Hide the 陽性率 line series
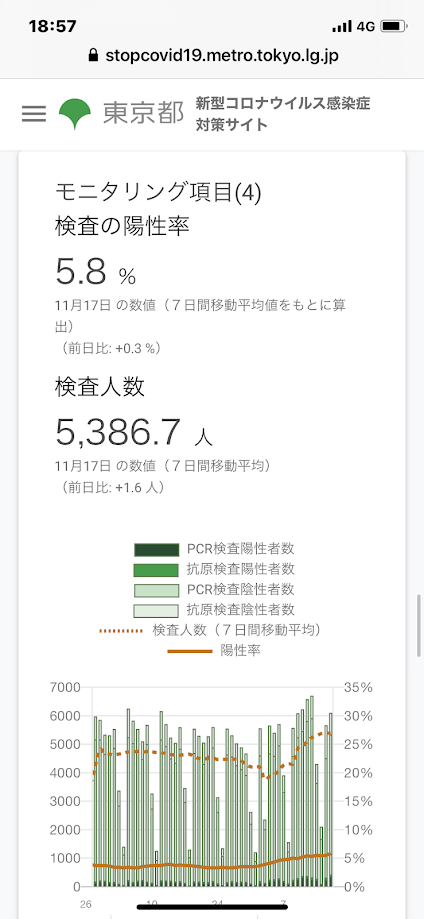Image resolution: width=424 pixels, height=919 pixels. point(214,650)
